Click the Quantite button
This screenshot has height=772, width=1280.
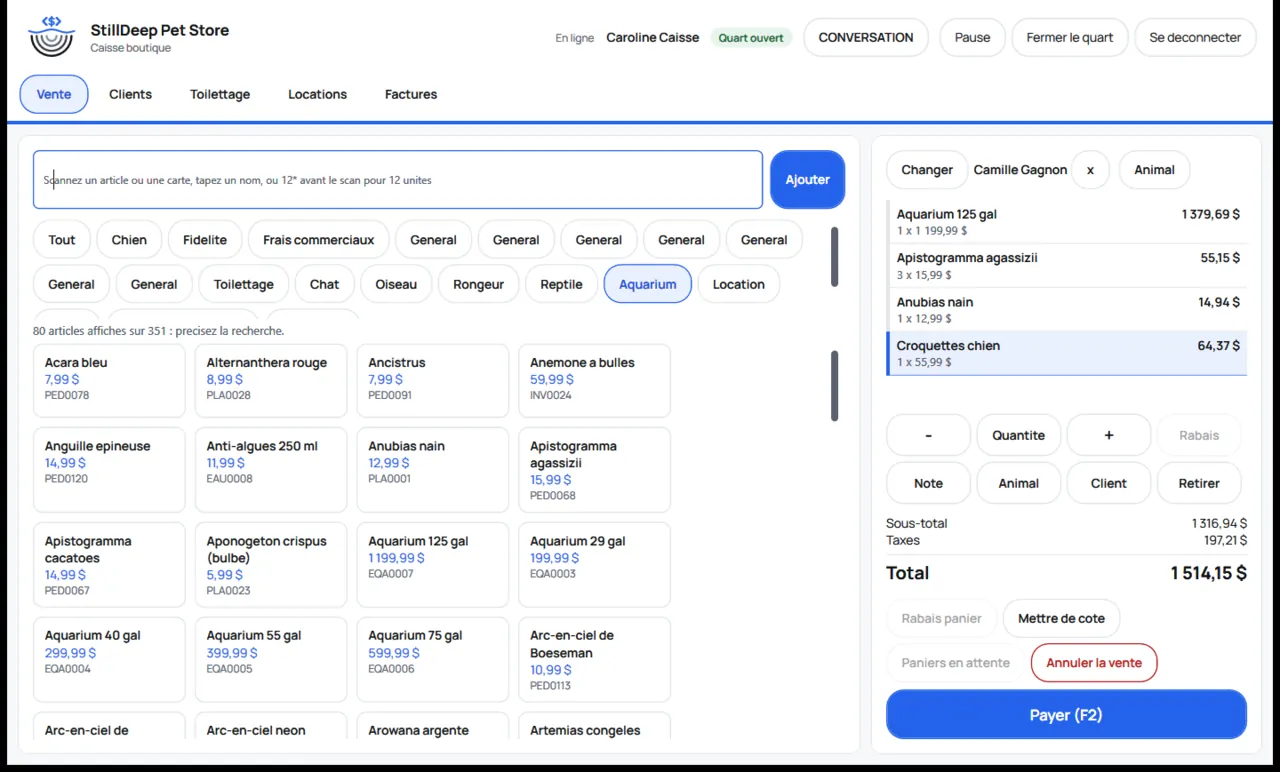pyautogui.click(x=1019, y=435)
